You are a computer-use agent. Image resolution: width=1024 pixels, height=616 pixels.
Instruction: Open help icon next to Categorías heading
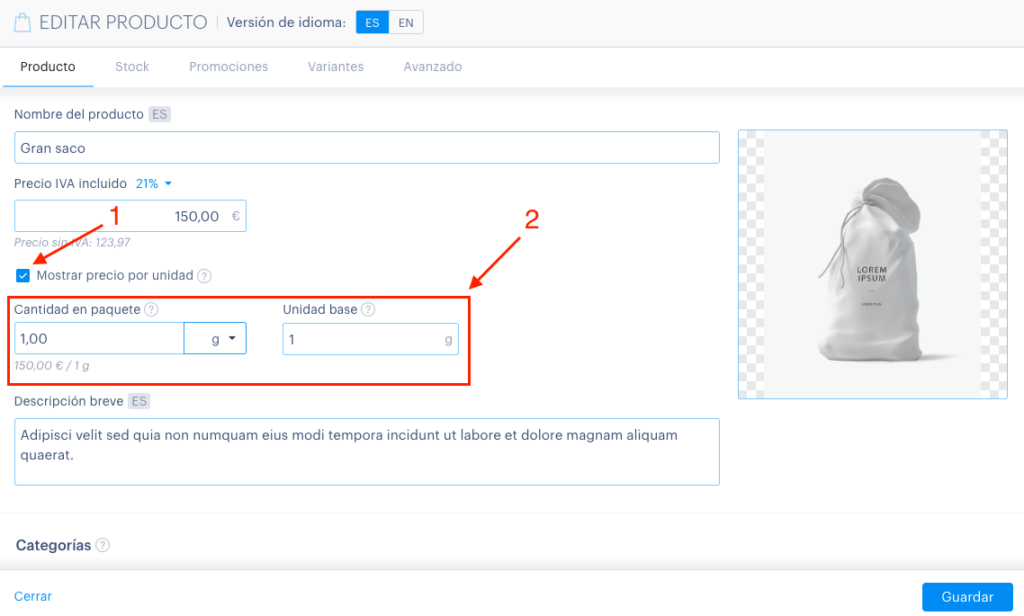point(103,545)
